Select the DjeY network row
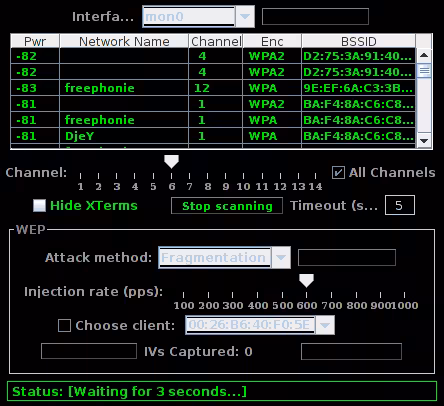This screenshot has height=406, width=444. [x=213, y=136]
